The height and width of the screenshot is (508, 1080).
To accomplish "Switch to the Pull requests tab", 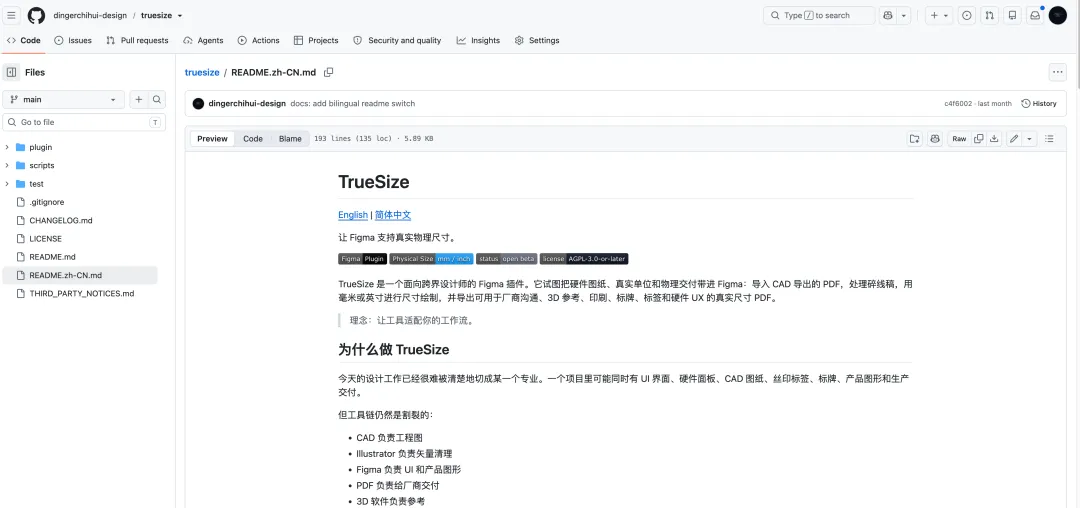I will [137, 41].
